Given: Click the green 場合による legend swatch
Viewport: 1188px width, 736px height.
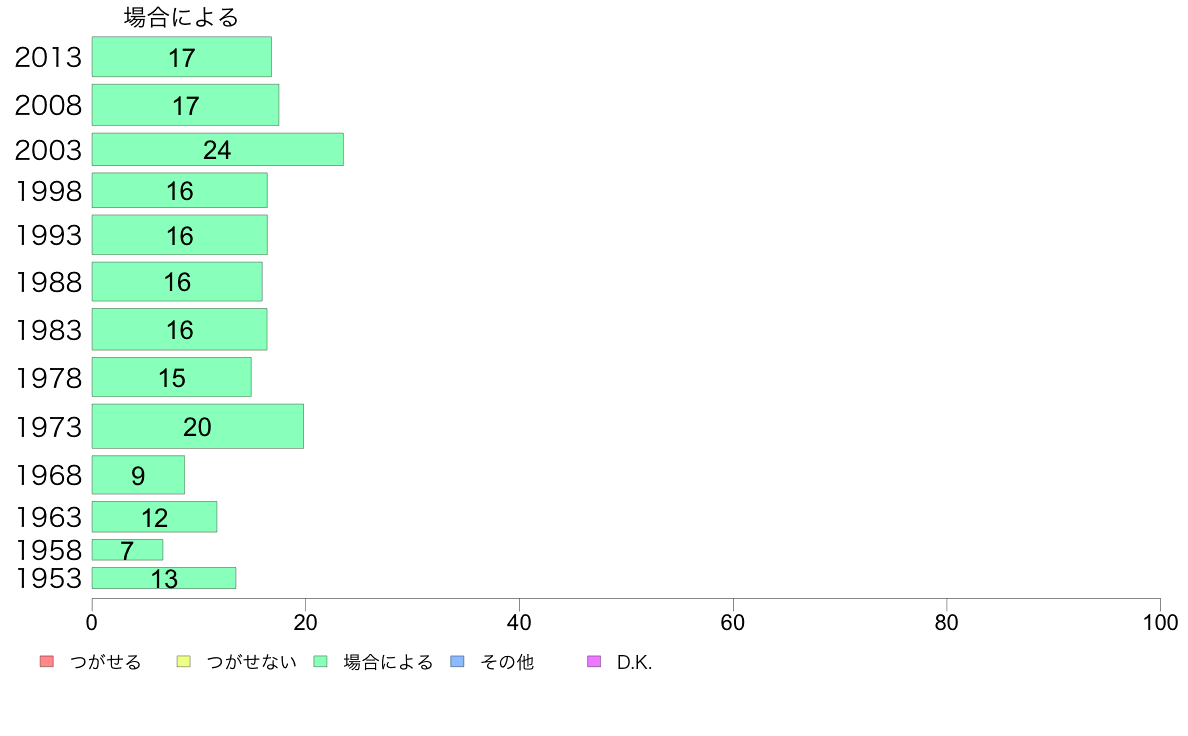Looking at the screenshot, I should 320,662.
